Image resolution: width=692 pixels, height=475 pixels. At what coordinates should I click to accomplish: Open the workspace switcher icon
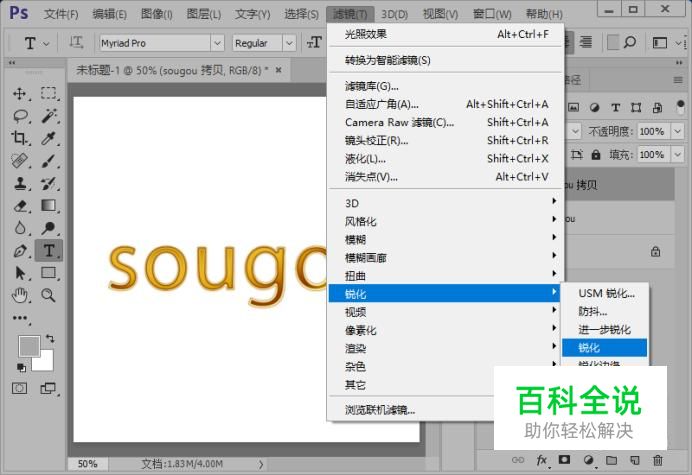pos(660,43)
